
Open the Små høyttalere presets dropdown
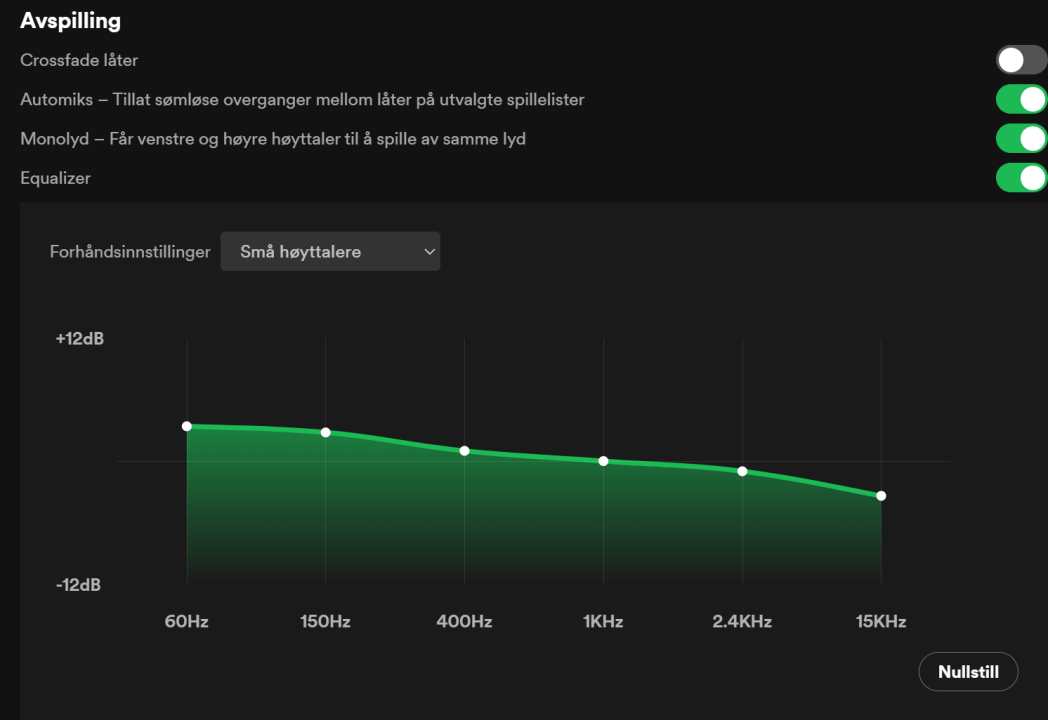[x=329, y=252]
